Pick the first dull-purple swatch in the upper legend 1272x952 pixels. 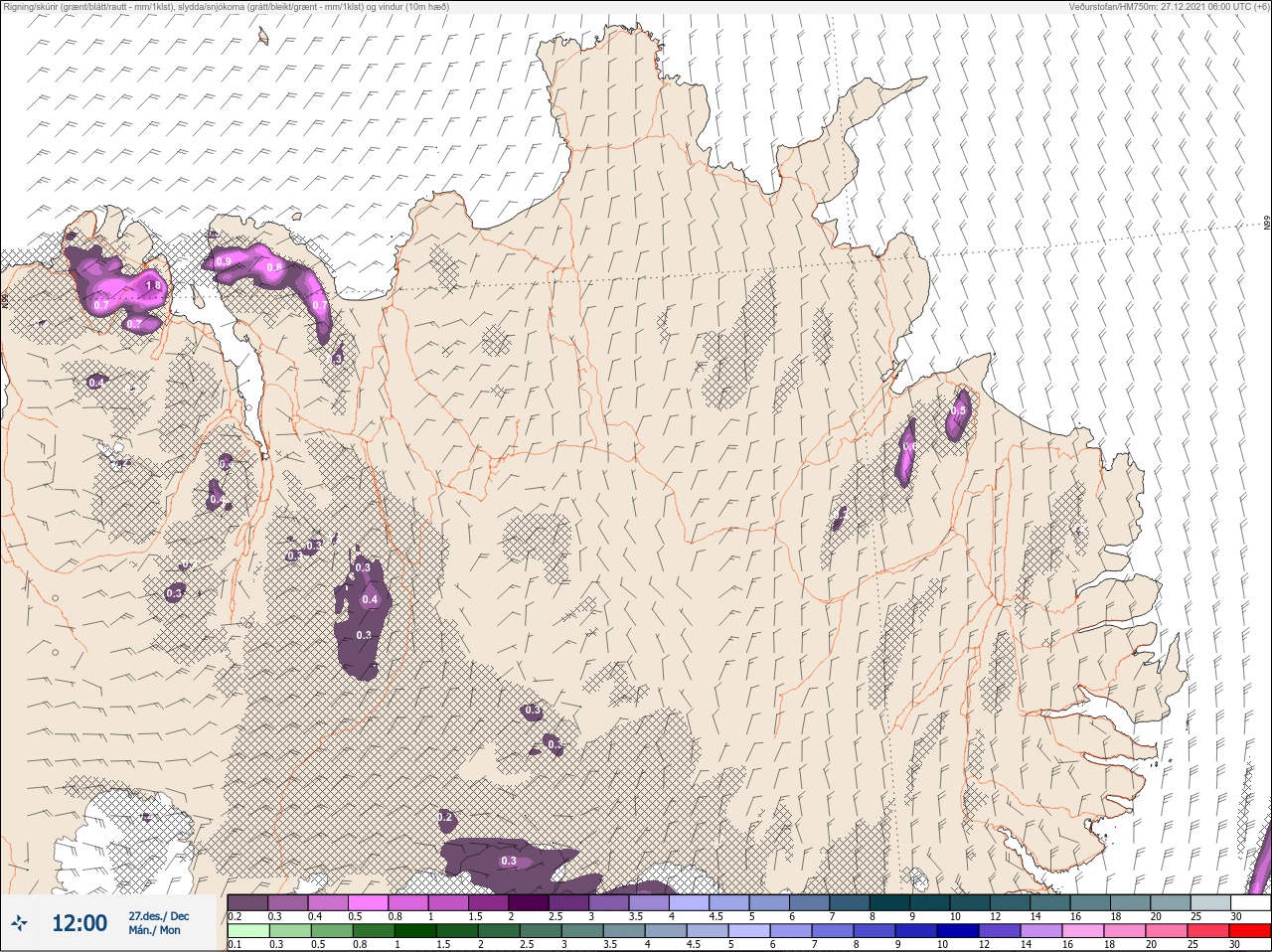coord(247,903)
